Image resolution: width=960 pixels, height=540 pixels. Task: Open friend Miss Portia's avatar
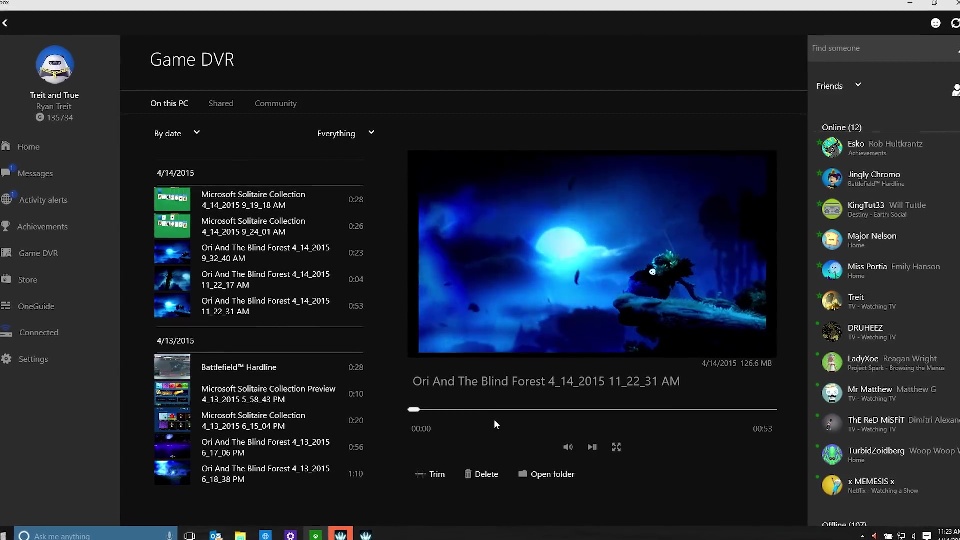click(x=831, y=270)
